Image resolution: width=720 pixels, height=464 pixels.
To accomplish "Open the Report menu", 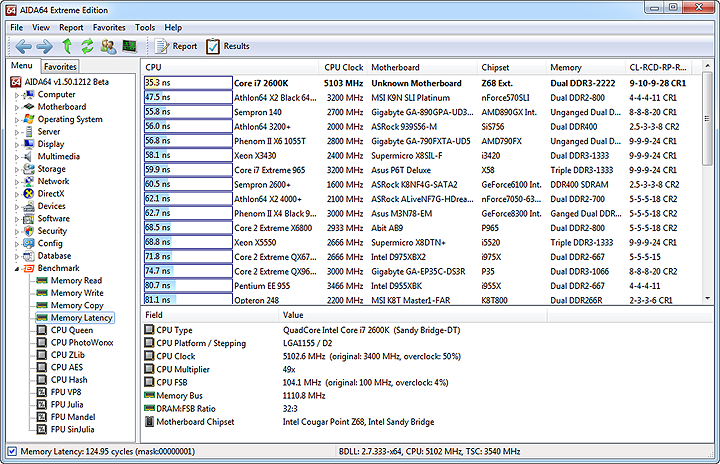I will point(71,28).
